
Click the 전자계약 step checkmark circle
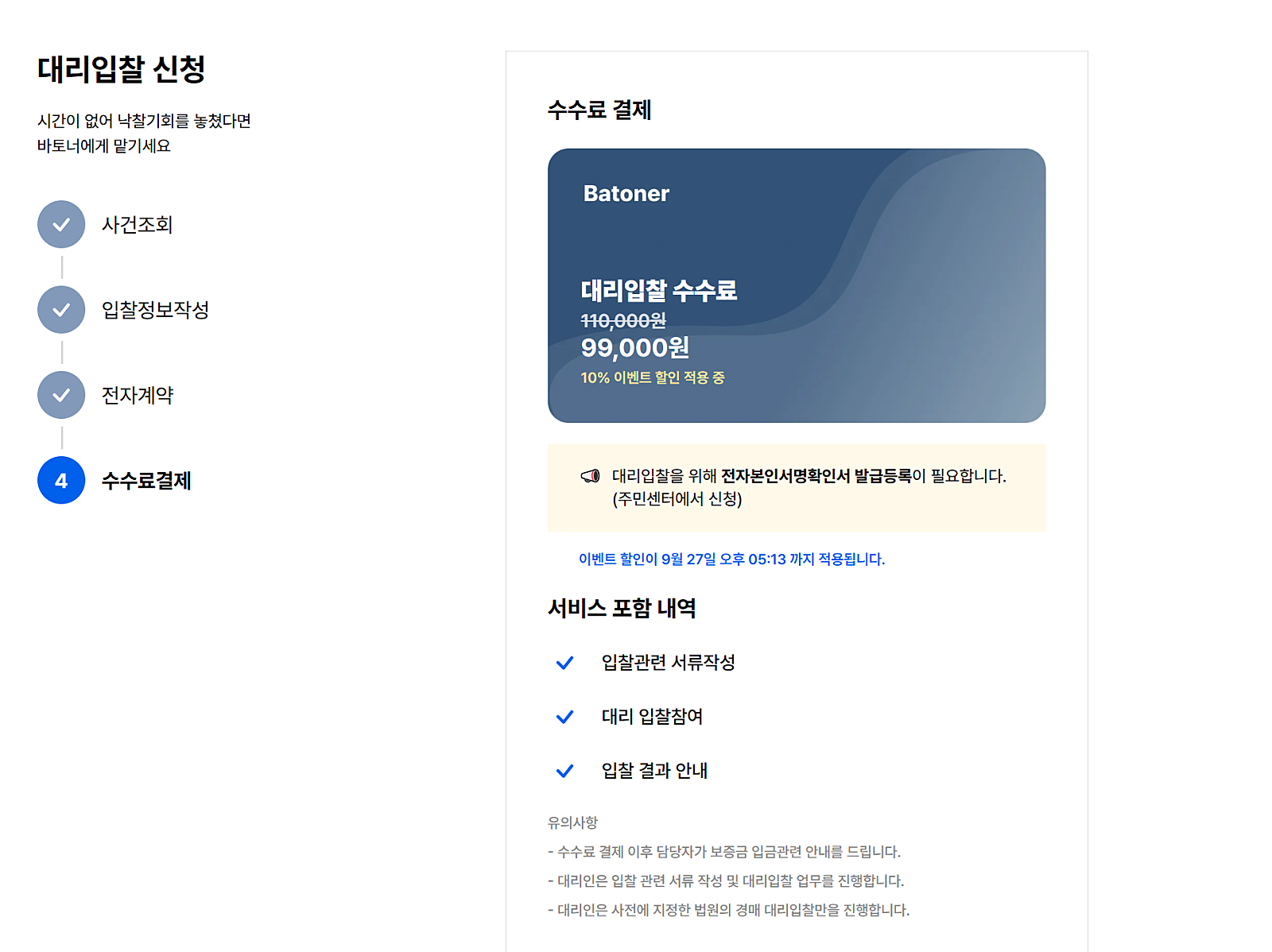coord(61,395)
